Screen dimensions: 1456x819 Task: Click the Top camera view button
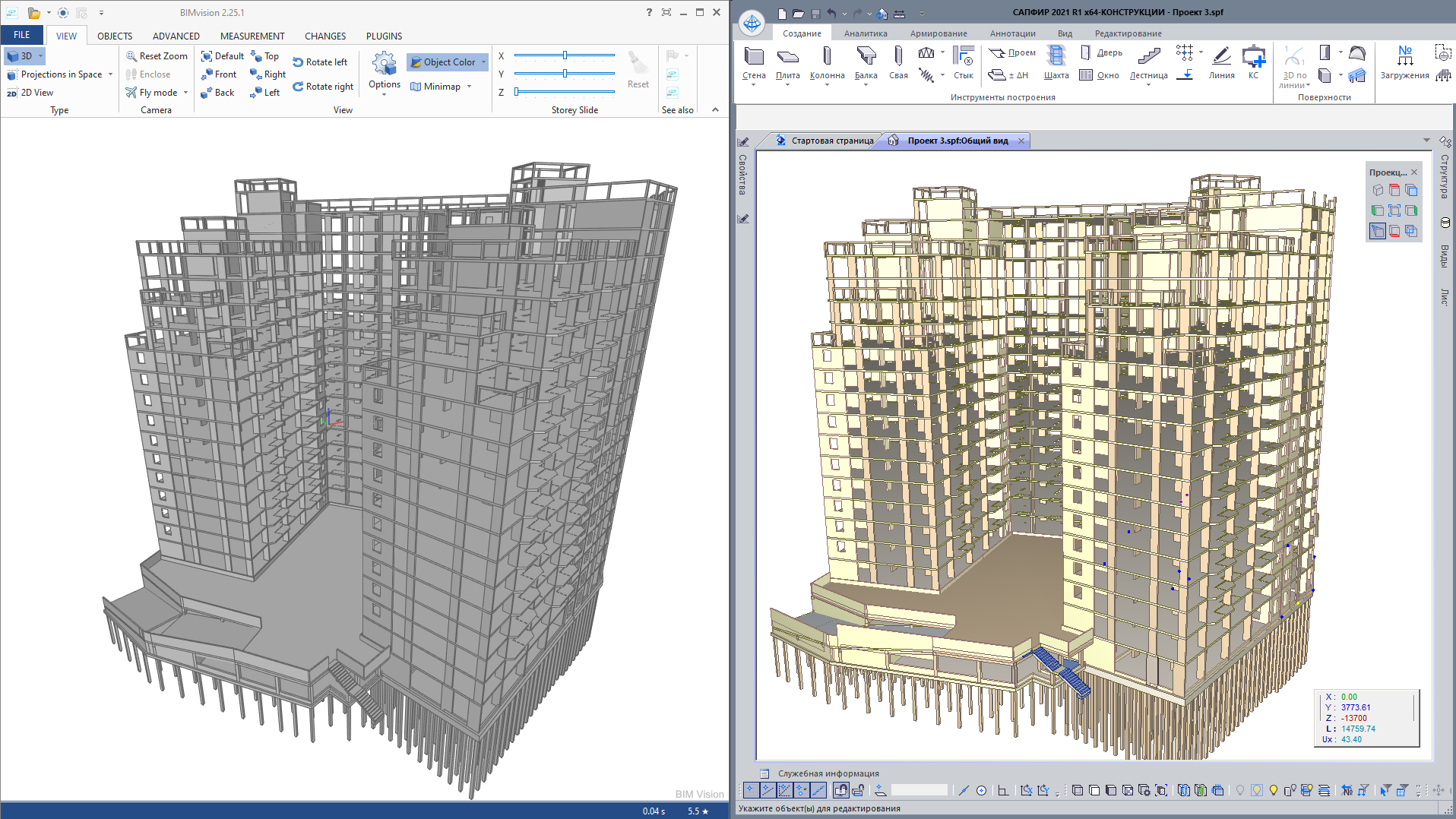pyautogui.click(x=264, y=56)
